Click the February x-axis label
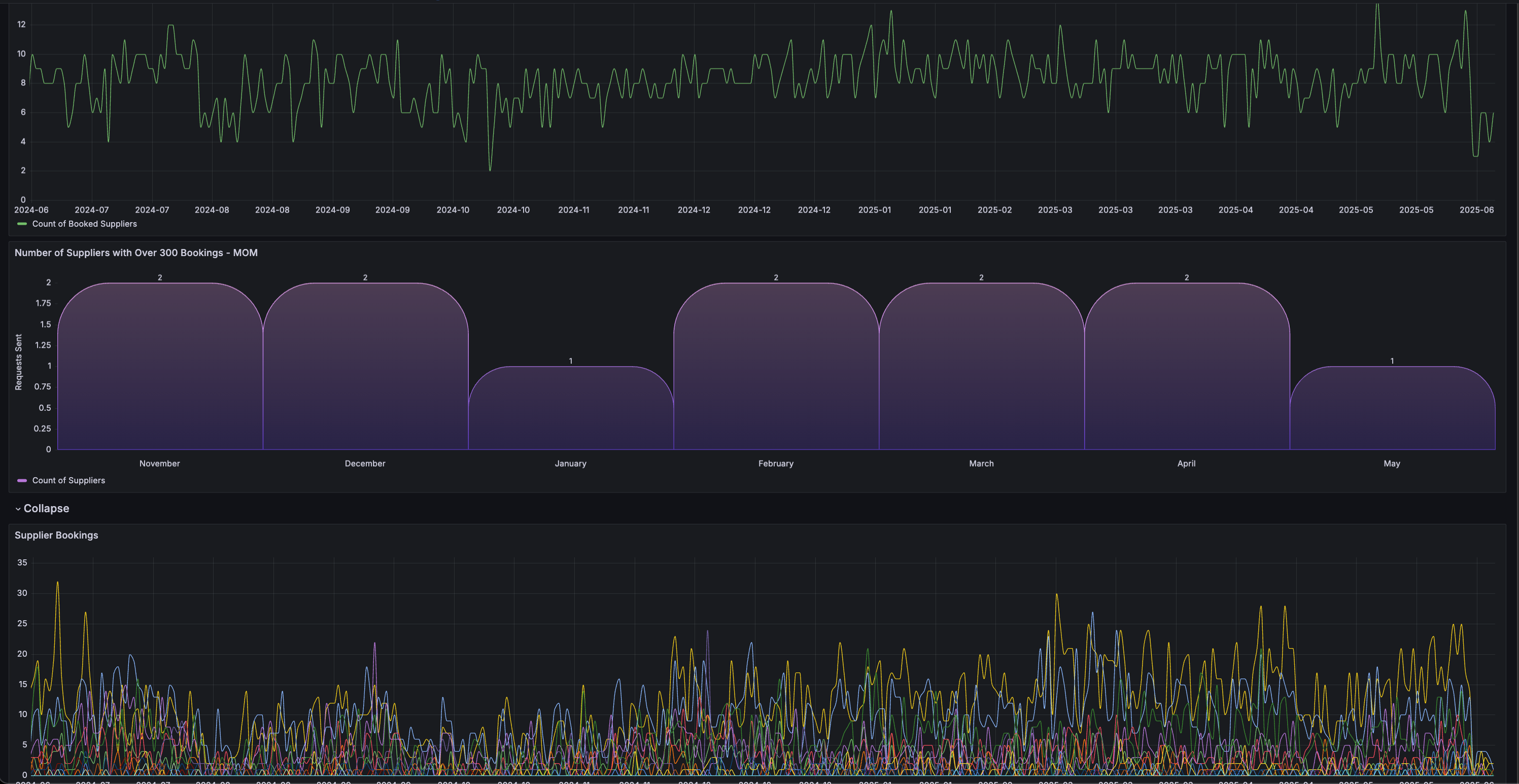Image resolution: width=1519 pixels, height=784 pixels. click(776, 464)
